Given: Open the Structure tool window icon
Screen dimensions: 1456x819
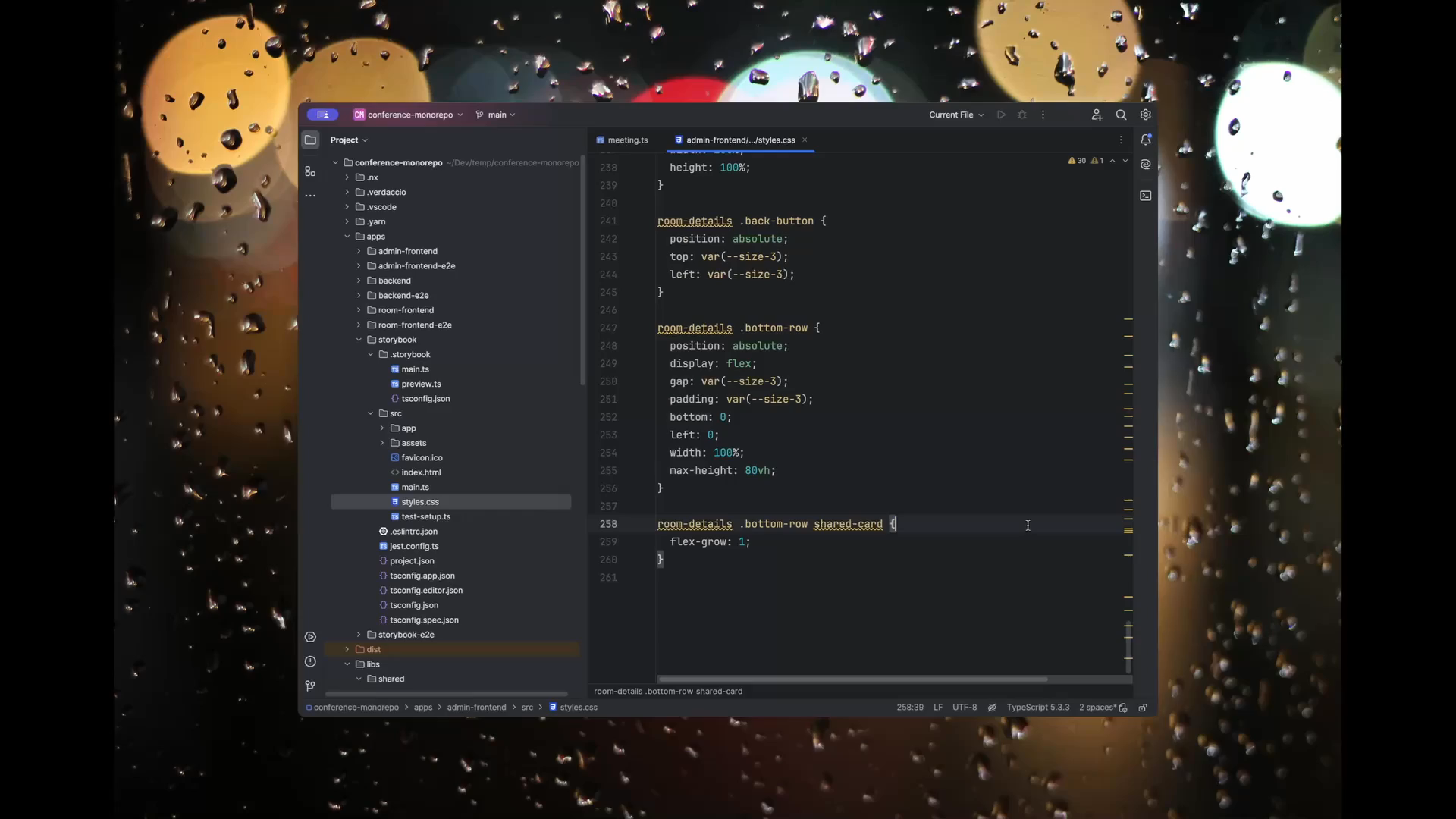Looking at the screenshot, I should (310, 171).
